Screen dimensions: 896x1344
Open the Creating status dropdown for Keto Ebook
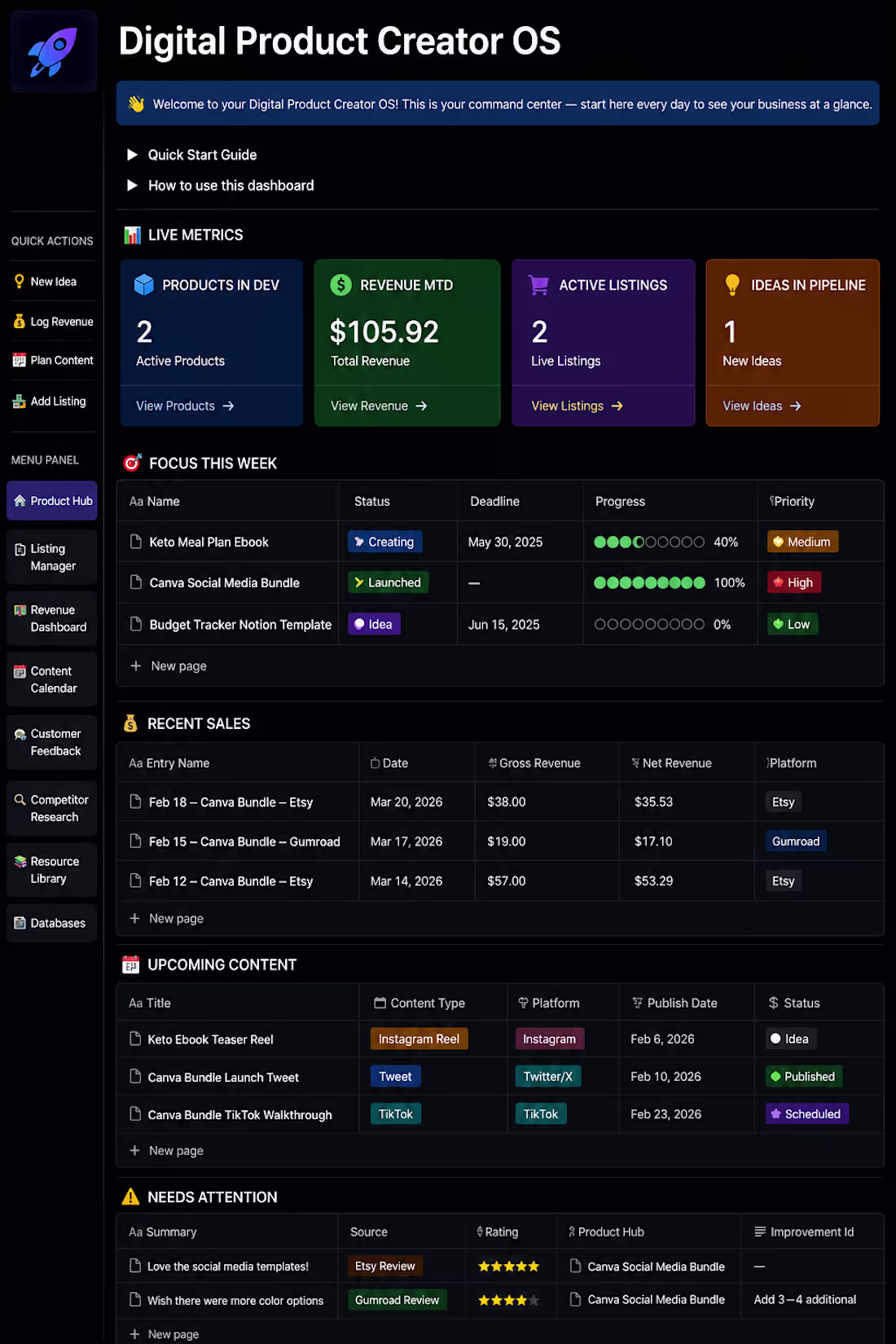(384, 542)
